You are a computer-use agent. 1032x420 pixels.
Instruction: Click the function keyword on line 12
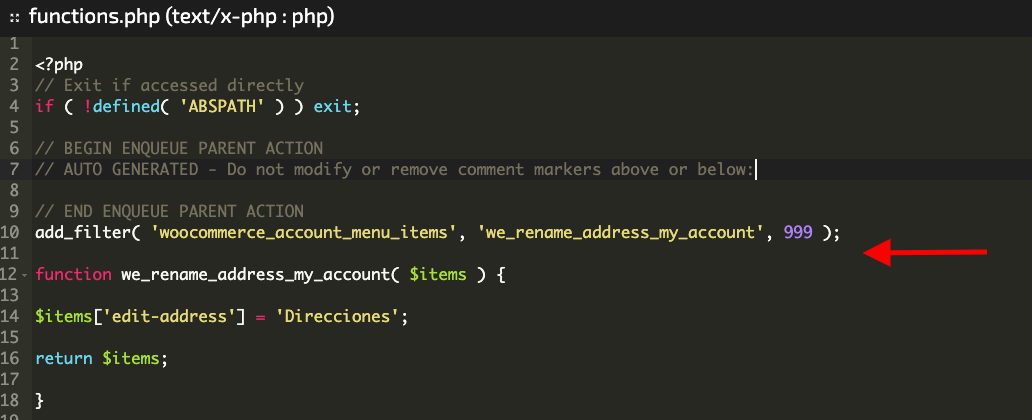(x=73, y=275)
